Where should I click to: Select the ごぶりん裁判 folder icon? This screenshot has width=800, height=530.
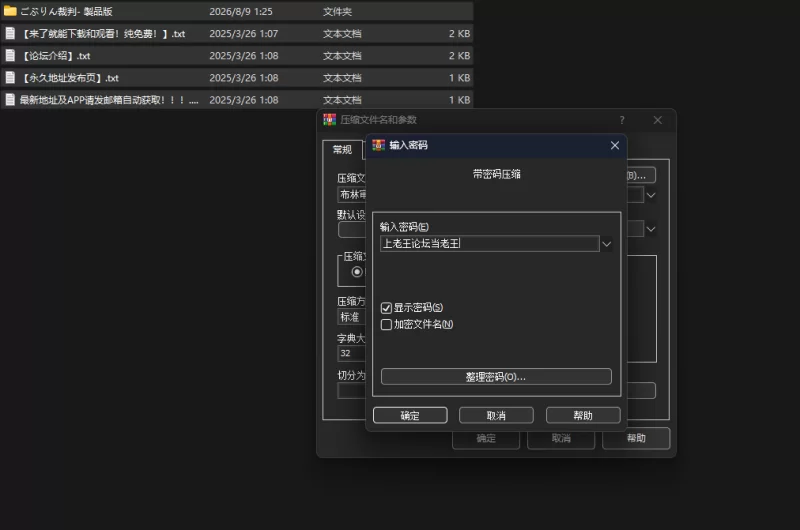[x=10, y=11]
